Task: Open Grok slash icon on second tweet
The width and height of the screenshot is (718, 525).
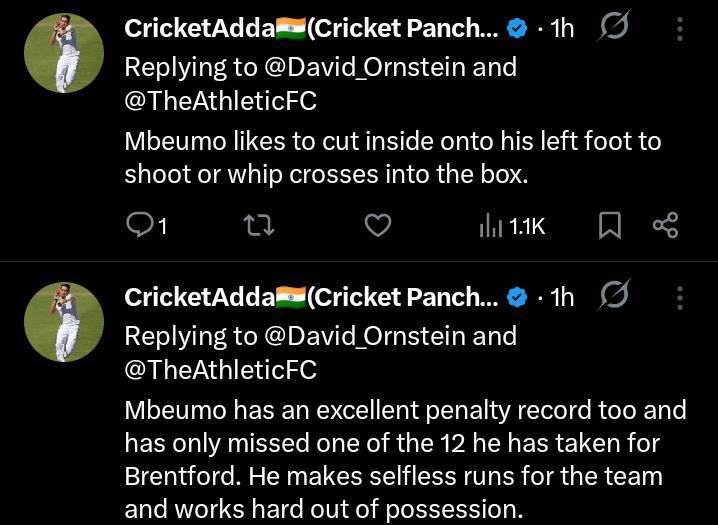Action: point(612,297)
